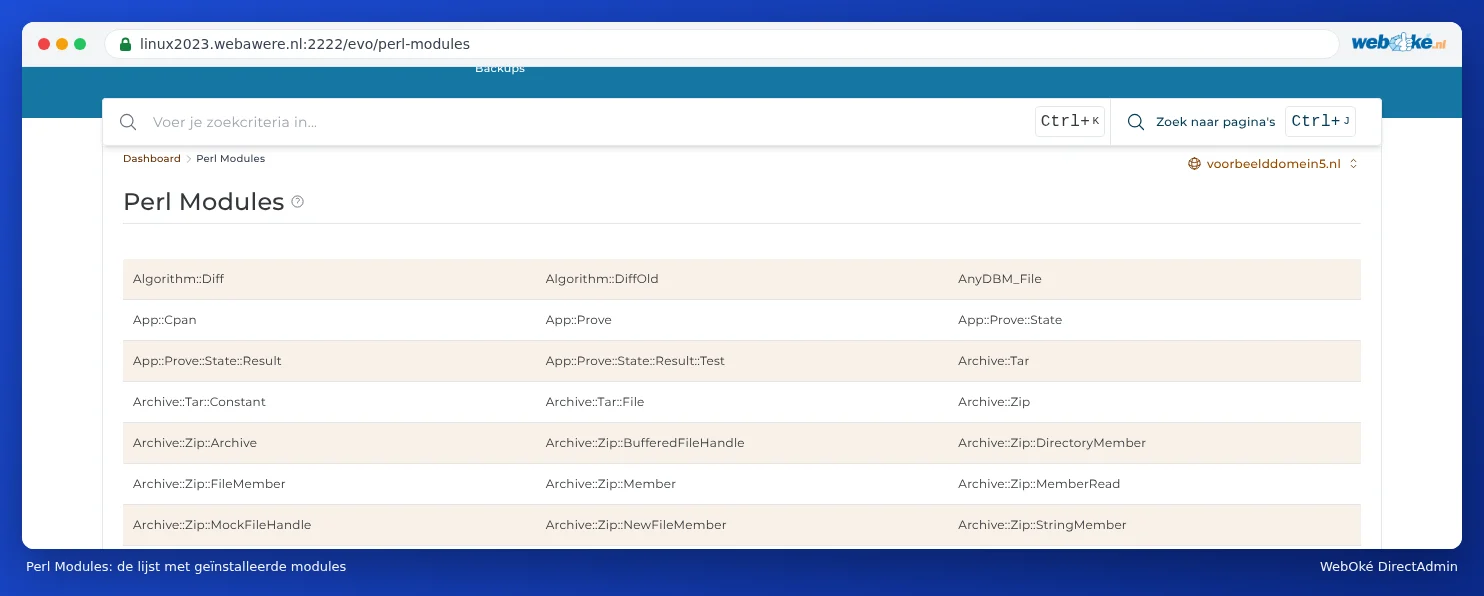Go to Dashboard via breadcrumb link
Viewport: 1484px width, 596px height.
coord(152,159)
